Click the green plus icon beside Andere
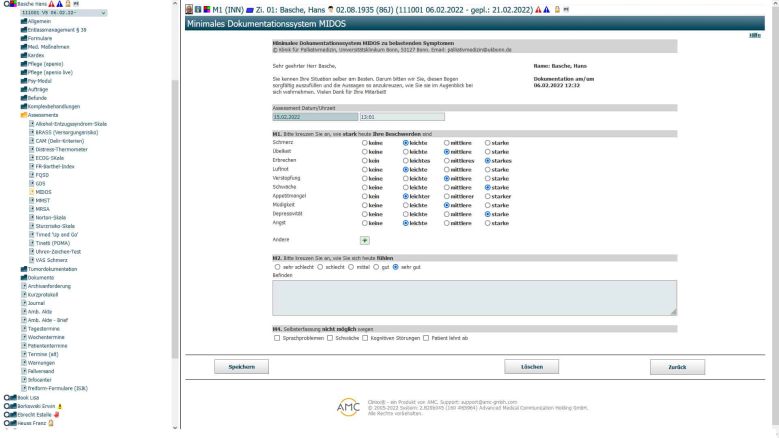Viewport: 779px width, 438px height. click(x=364, y=240)
